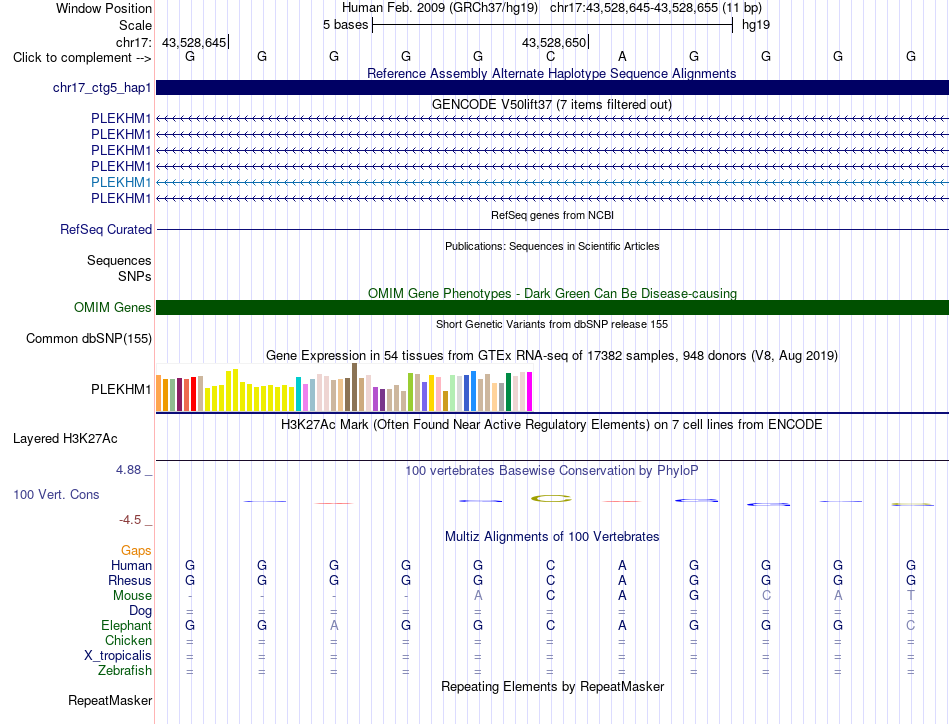Screen dimensions: 950x724
Task: Click the C base in the reference sequence
Action: coord(550,57)
